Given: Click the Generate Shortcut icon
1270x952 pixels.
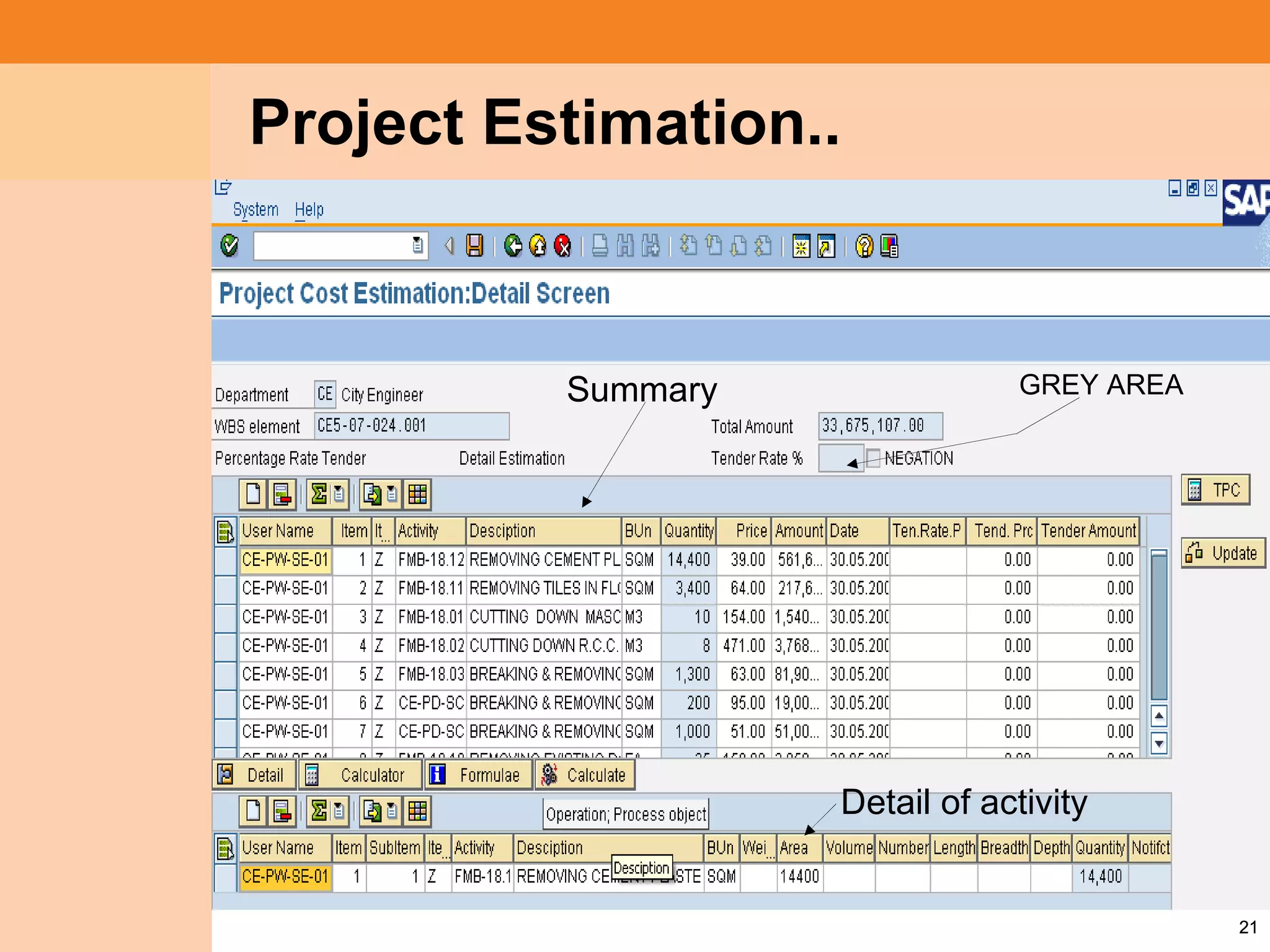Looking at the screenshot, I should [x=827, y=246].
